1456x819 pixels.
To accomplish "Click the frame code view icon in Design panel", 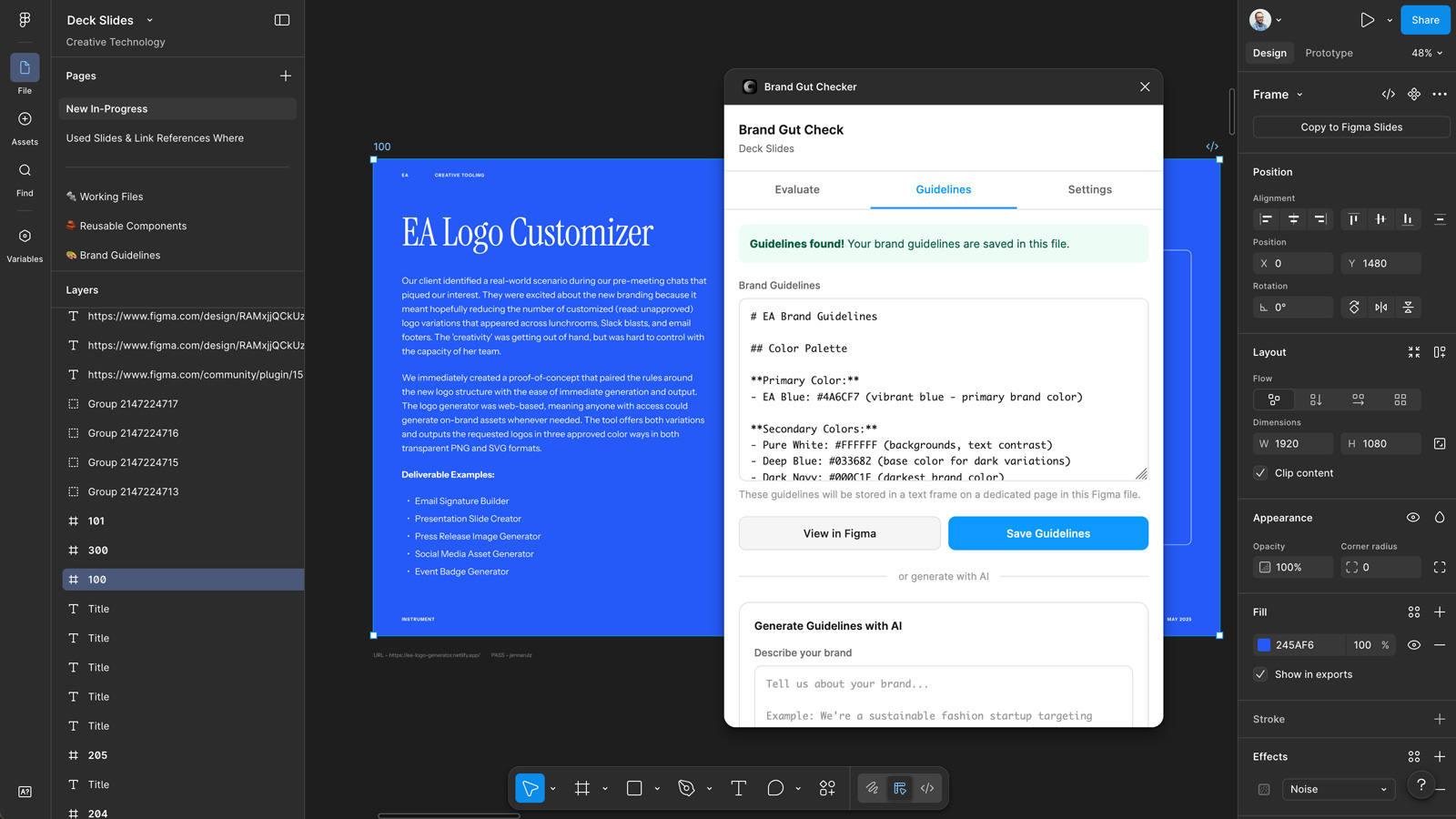I will click(x=1389, y=94).
